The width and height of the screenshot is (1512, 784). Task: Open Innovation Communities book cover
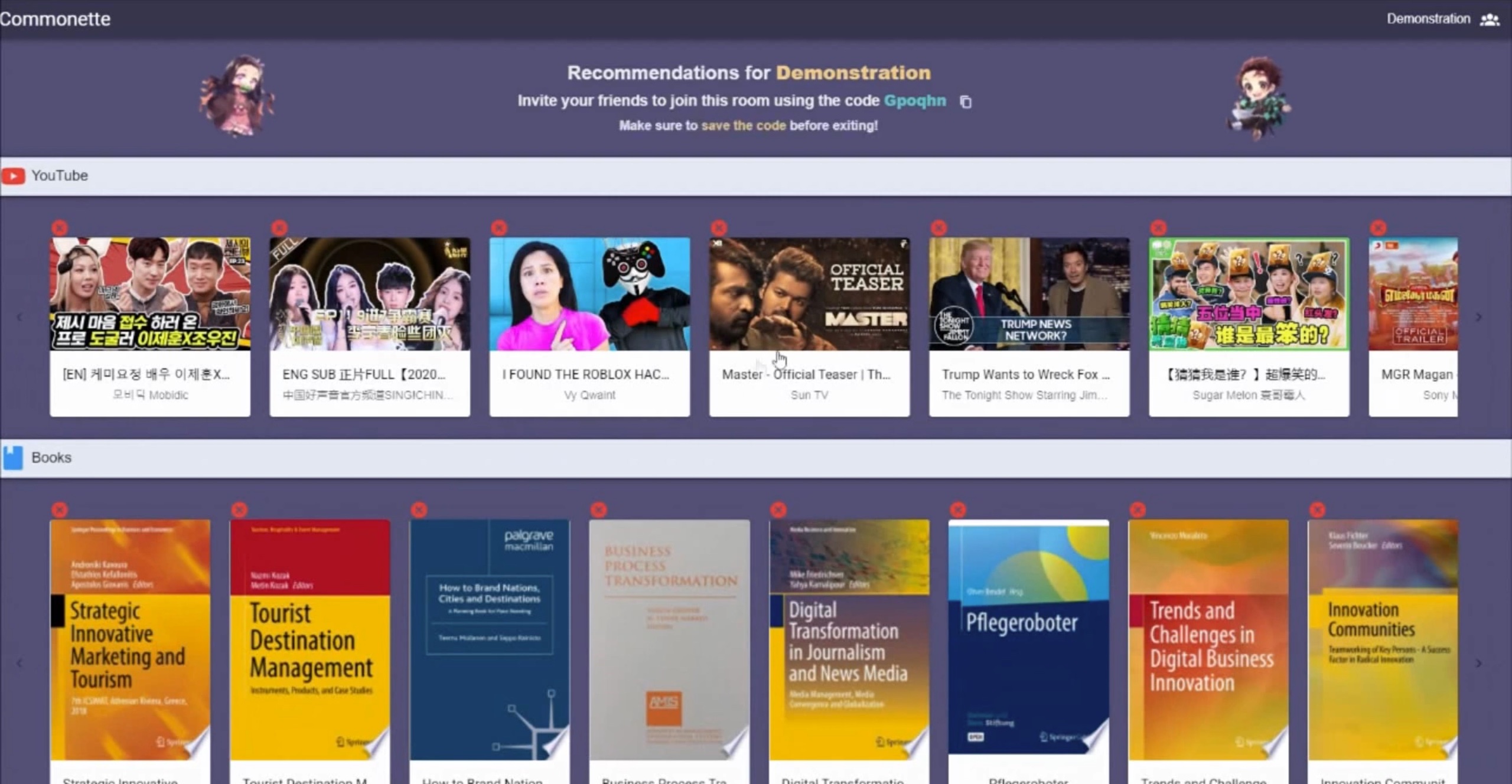1383,640
